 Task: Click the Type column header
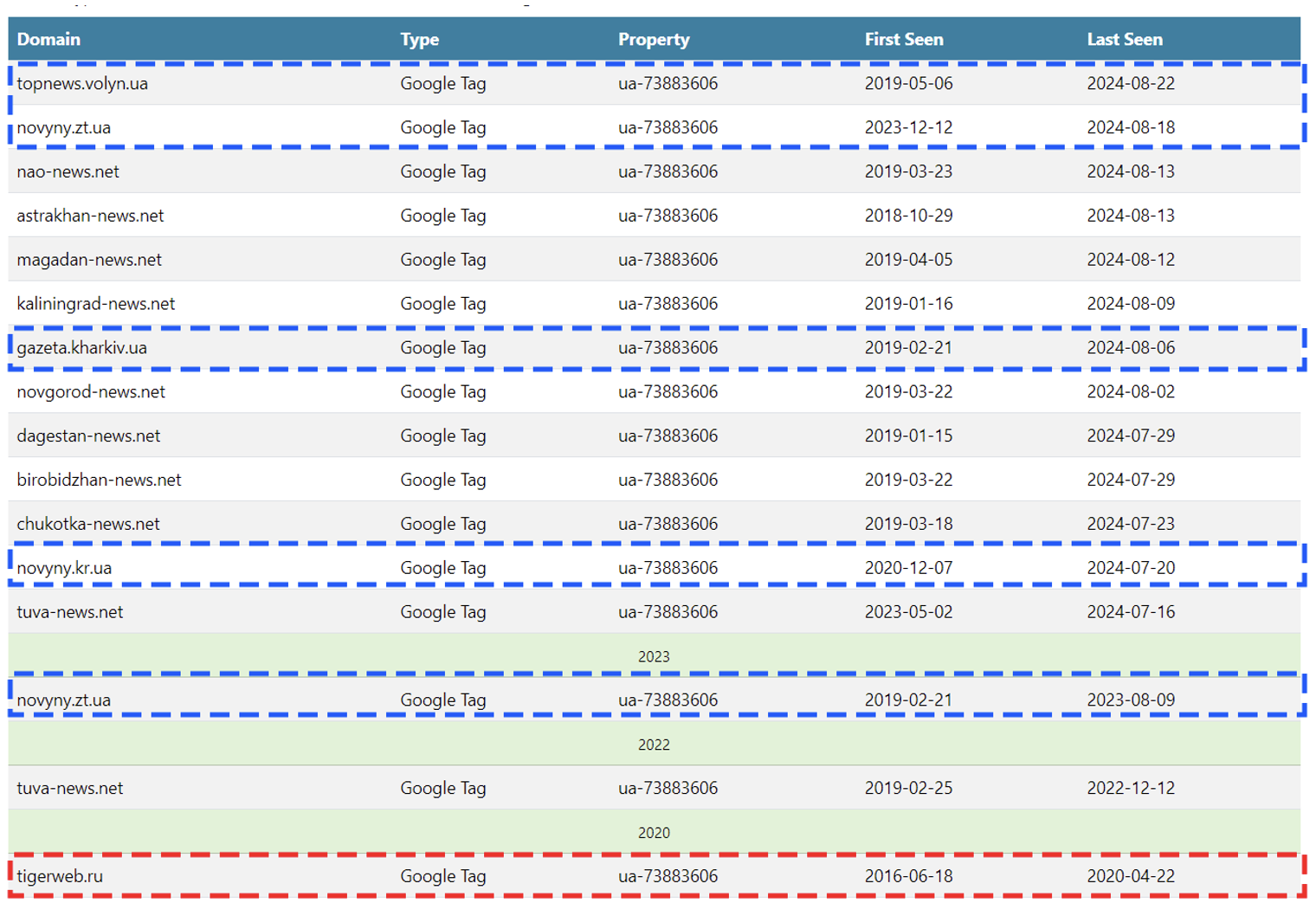coord(419,39)
